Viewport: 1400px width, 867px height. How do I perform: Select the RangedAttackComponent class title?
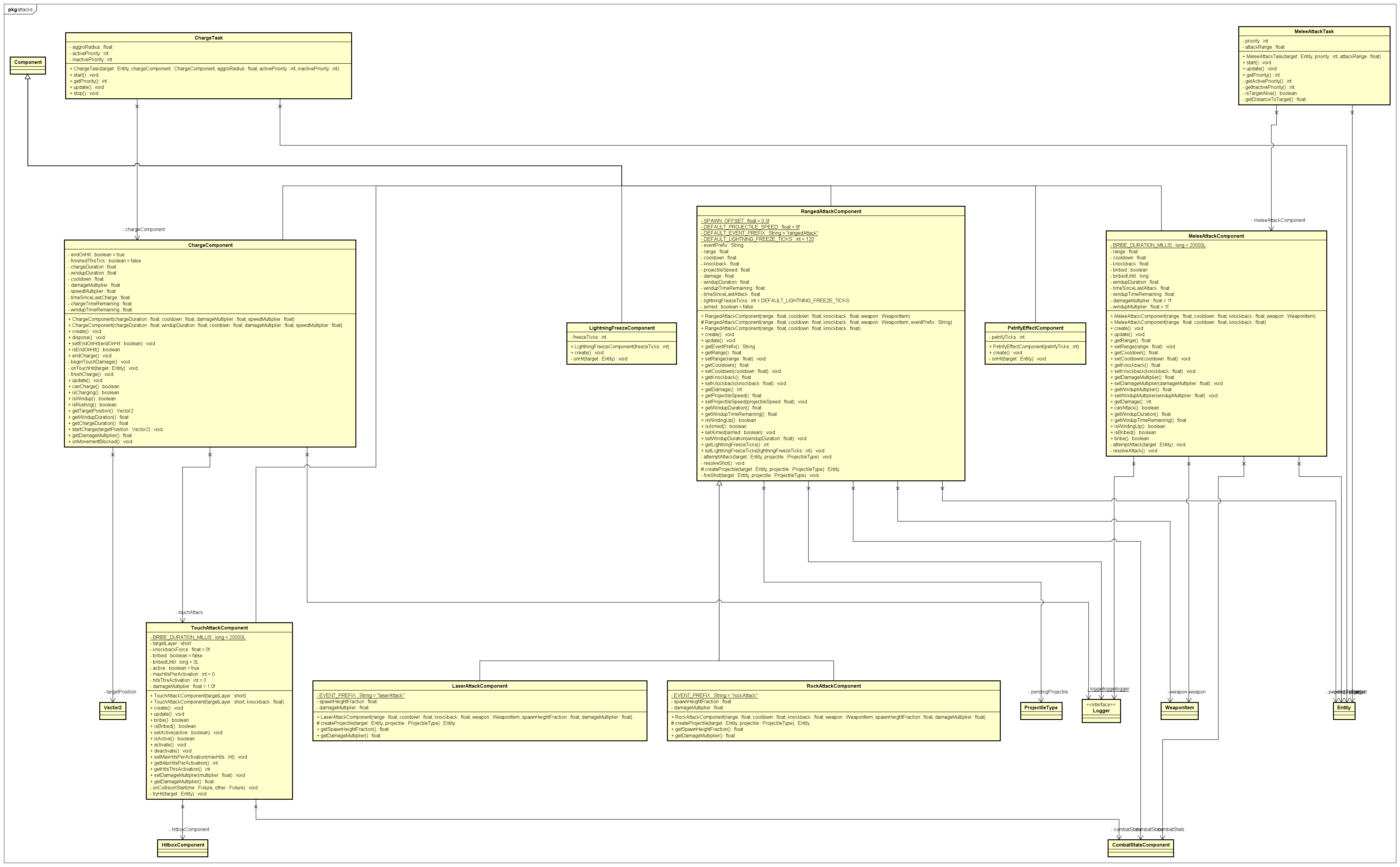coord(830,212)
